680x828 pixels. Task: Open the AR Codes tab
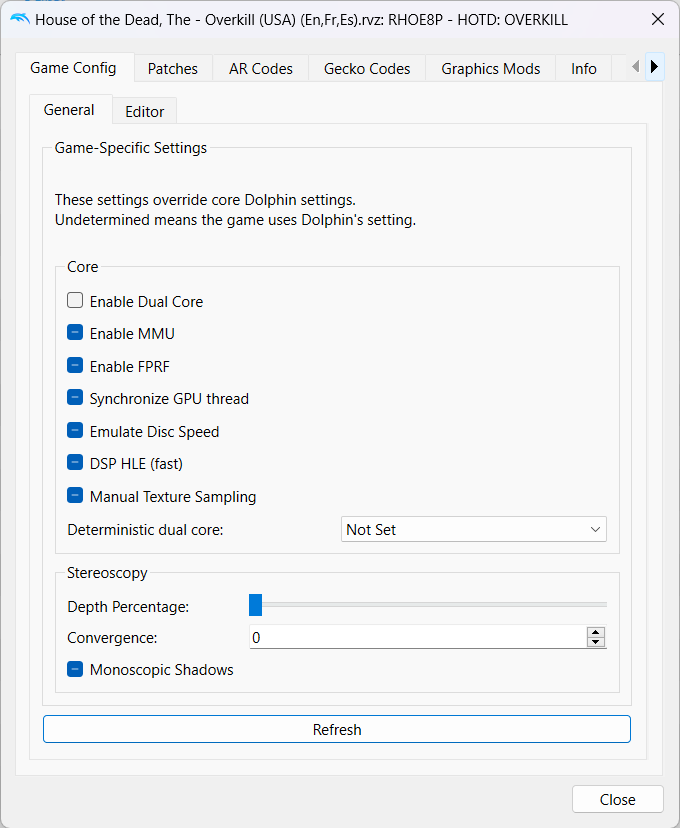click(261, 69)
